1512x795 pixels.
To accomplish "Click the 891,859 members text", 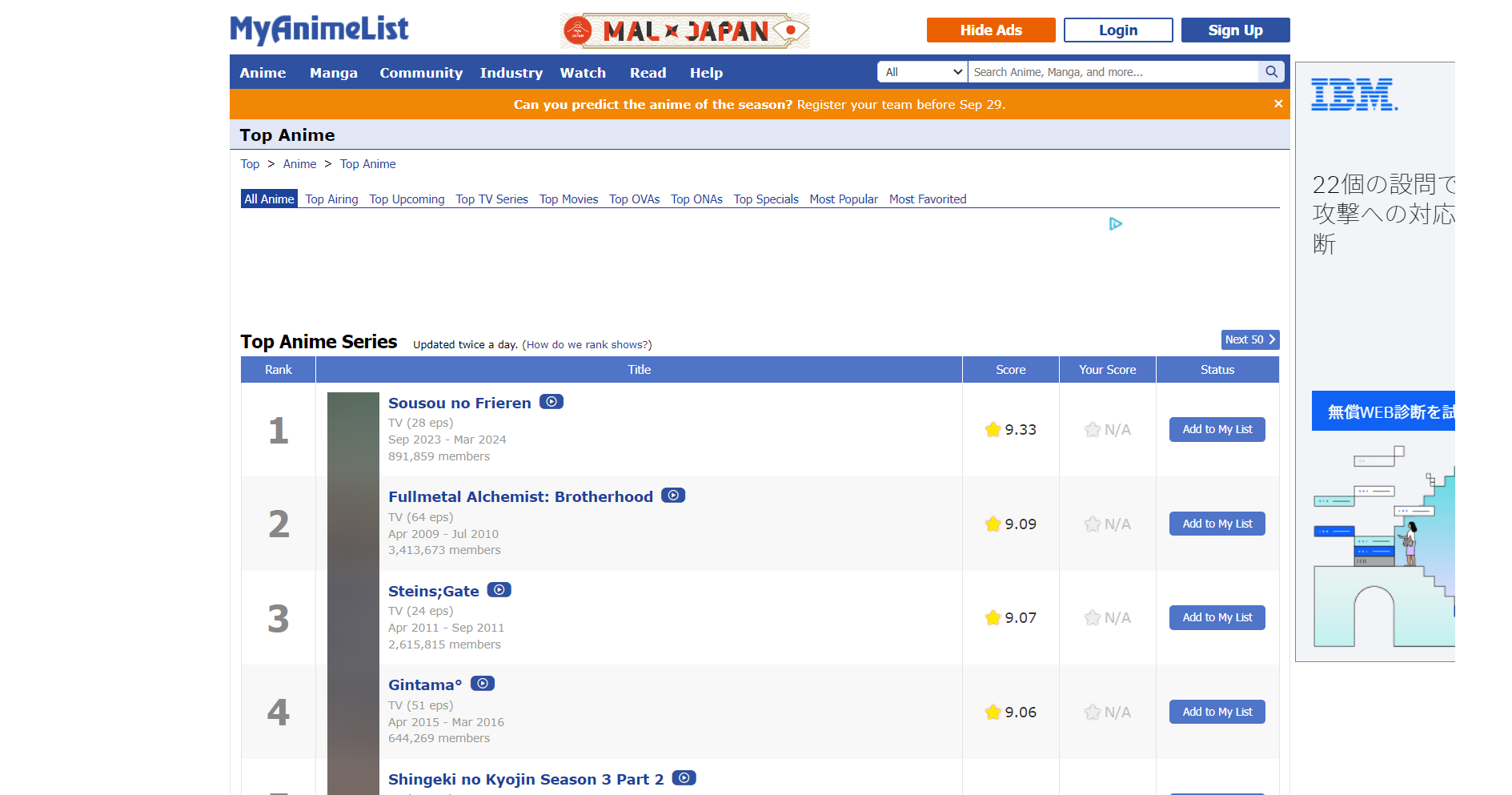I will (439, 456).
